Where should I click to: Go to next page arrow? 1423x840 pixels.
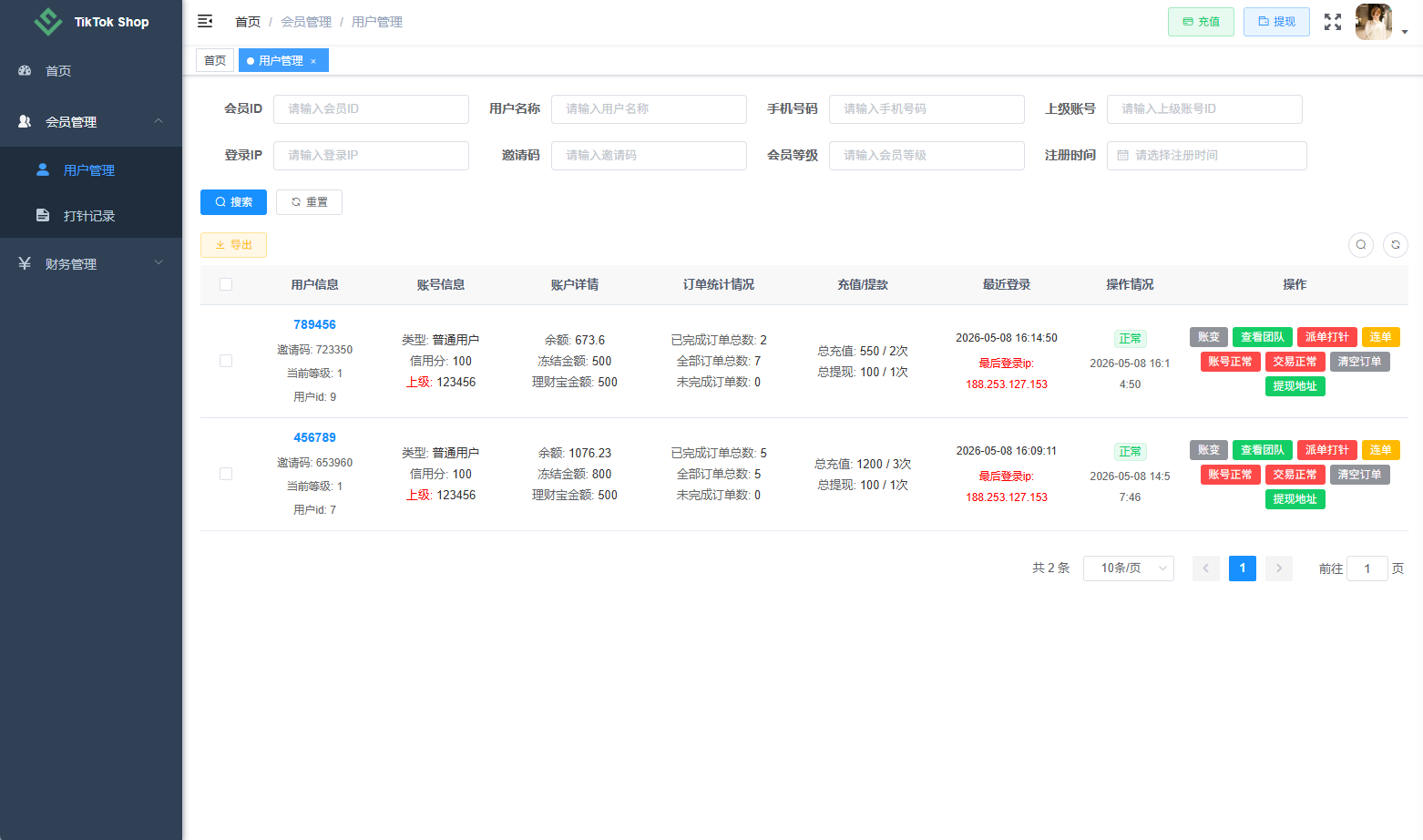coord(1279,569)
